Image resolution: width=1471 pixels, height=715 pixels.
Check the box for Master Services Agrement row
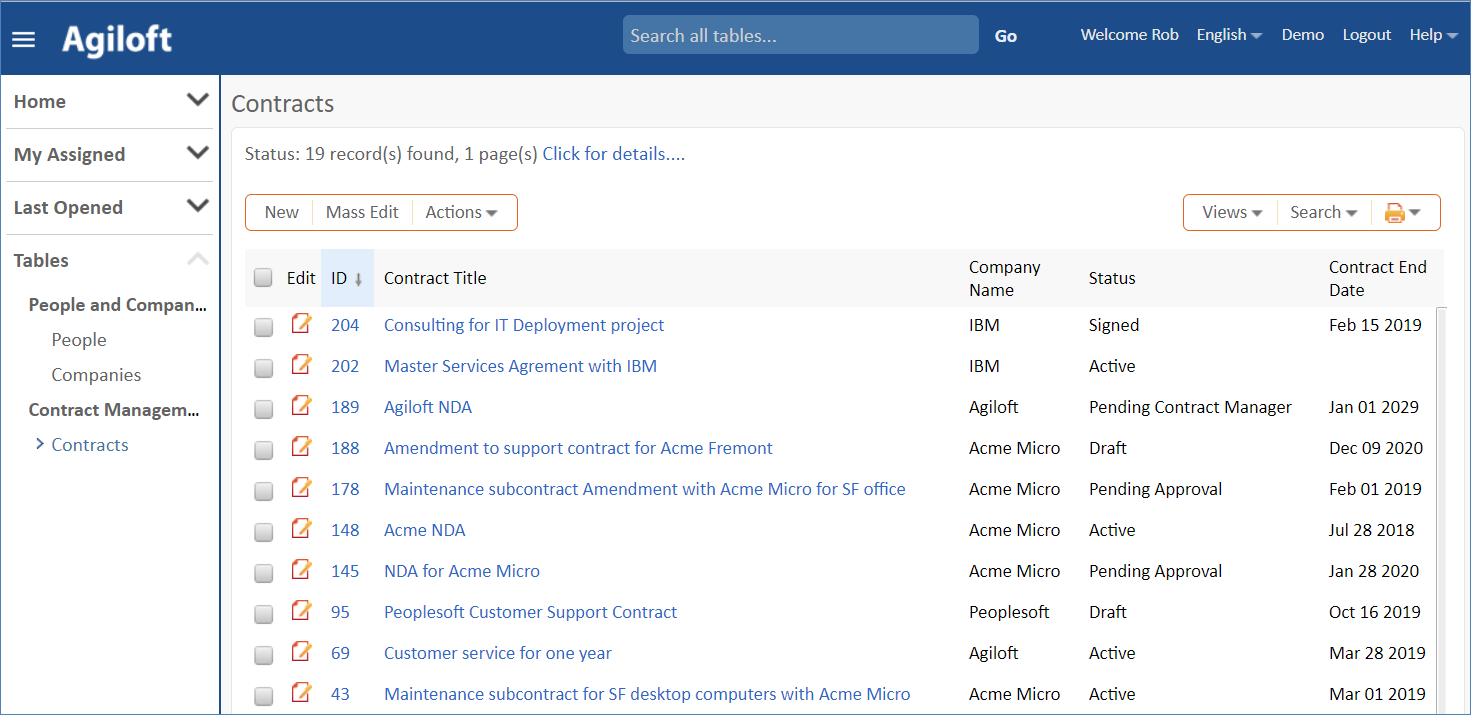pos(263,368)
